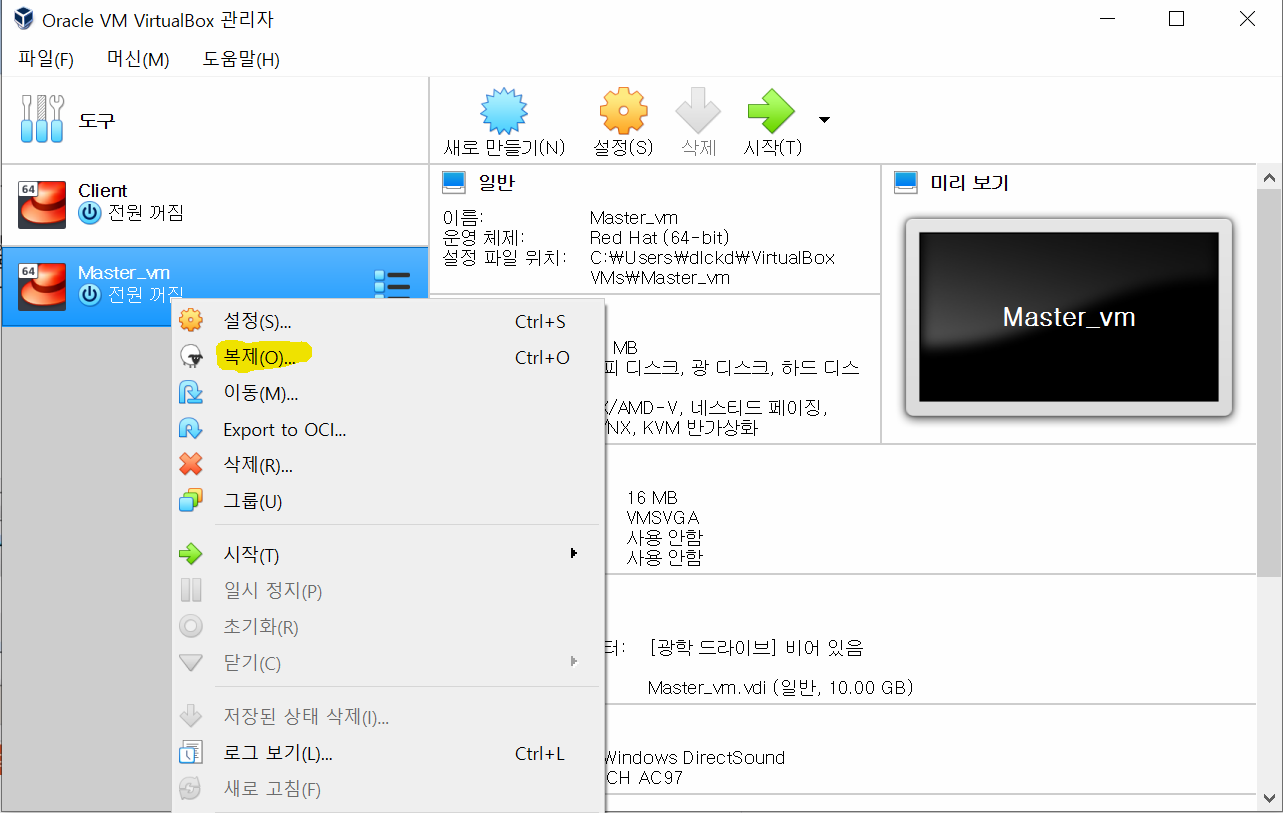Click the clone sheep icon
This screenshot has height=813, width=1283.
coord(190,358)
